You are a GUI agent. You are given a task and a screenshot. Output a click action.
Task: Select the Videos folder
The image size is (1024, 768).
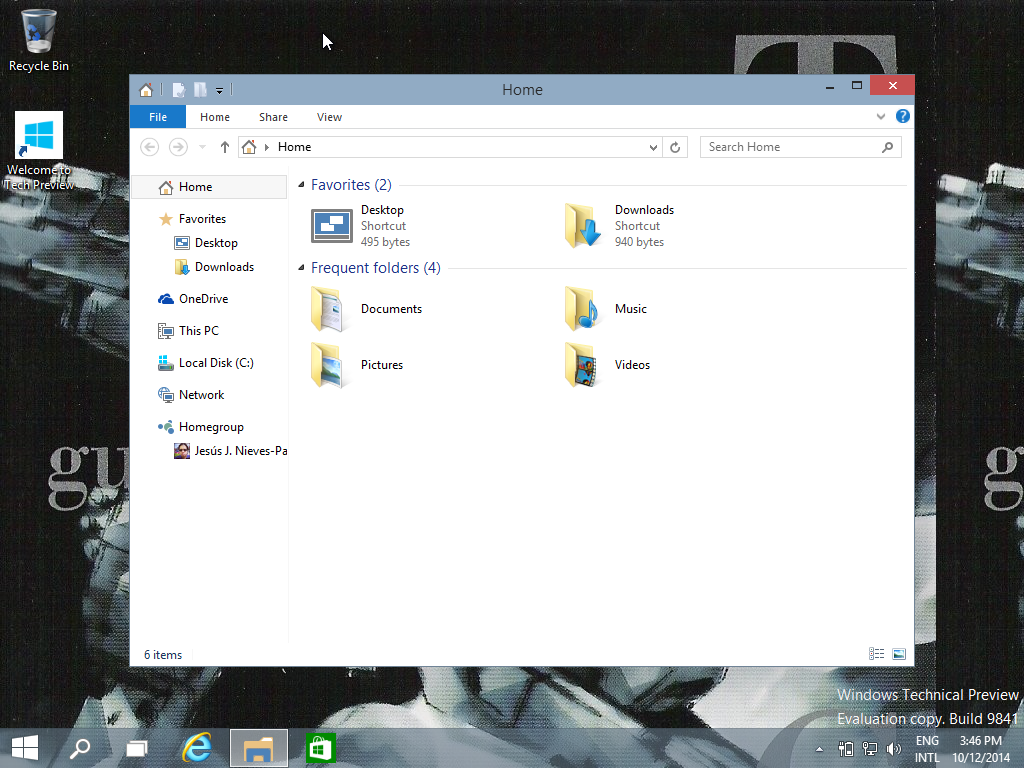tap(609, 365)
